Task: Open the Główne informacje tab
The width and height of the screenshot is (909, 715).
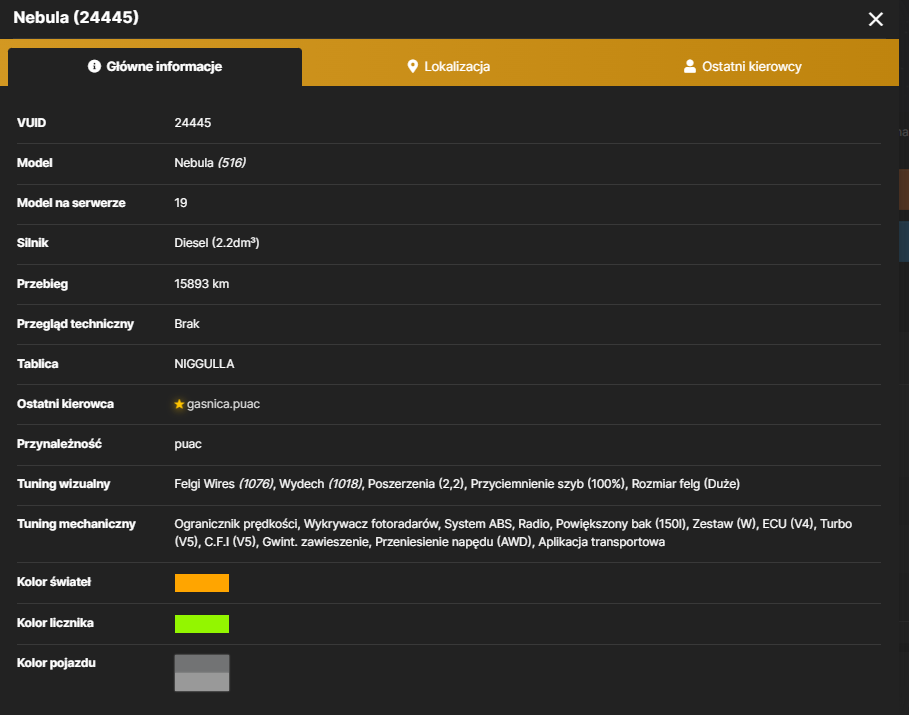Action: click(x=155, y=67)
